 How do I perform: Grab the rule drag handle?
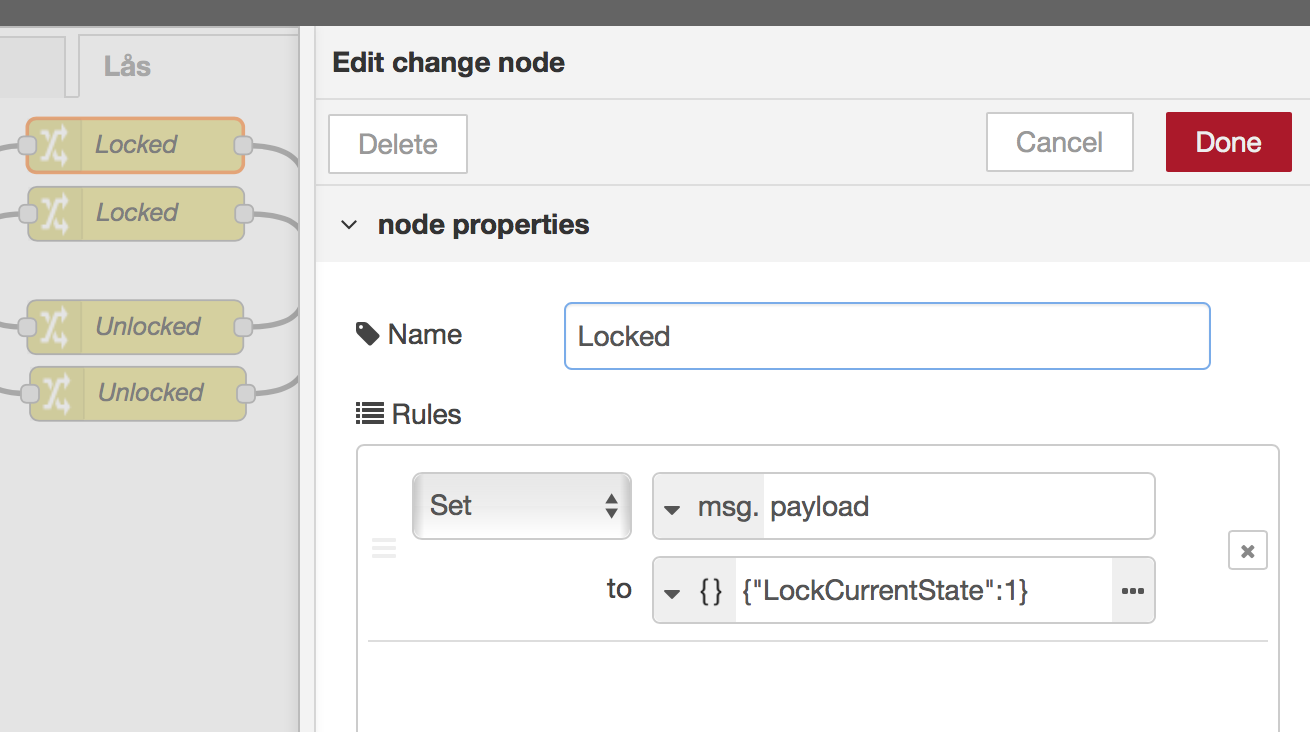tap(384, 548)
